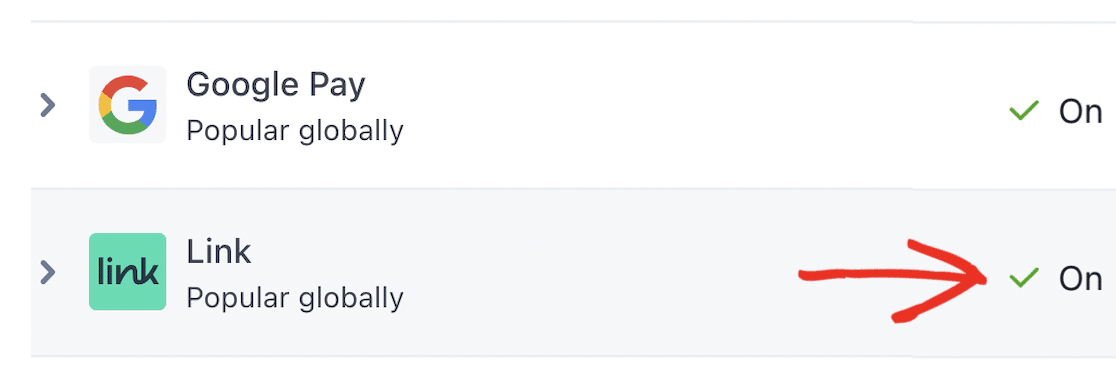
Task: Open the Google Pay title
Action: [275, 86]
